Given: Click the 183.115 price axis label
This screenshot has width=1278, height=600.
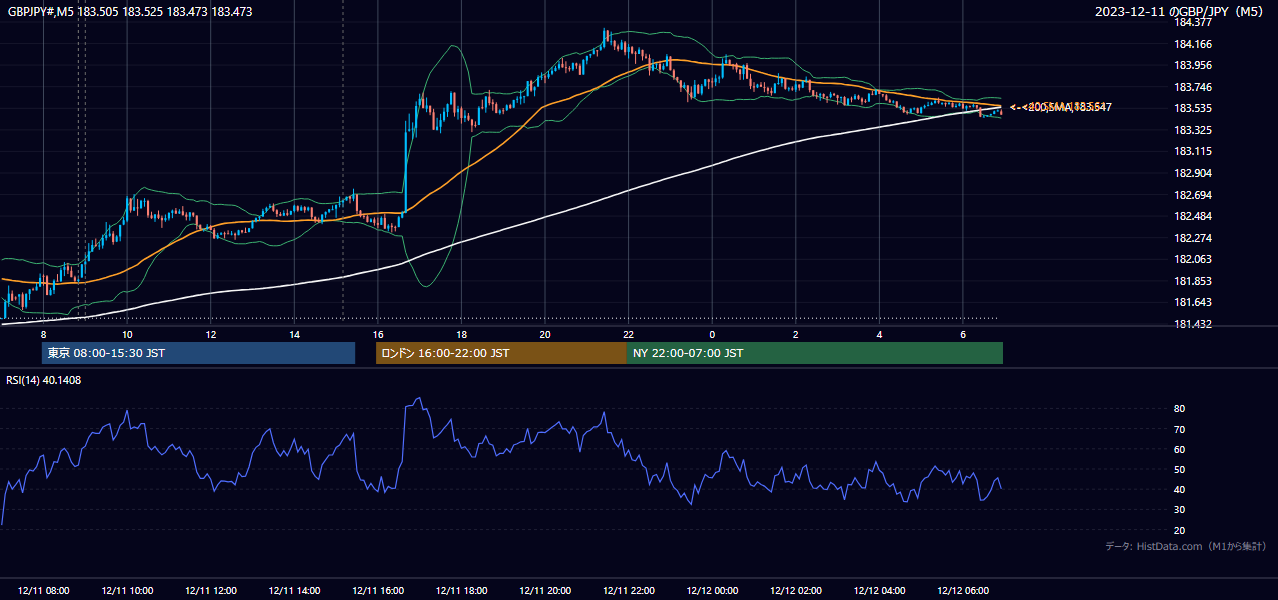Looking at the screenshot, I should click(1192, 151).
